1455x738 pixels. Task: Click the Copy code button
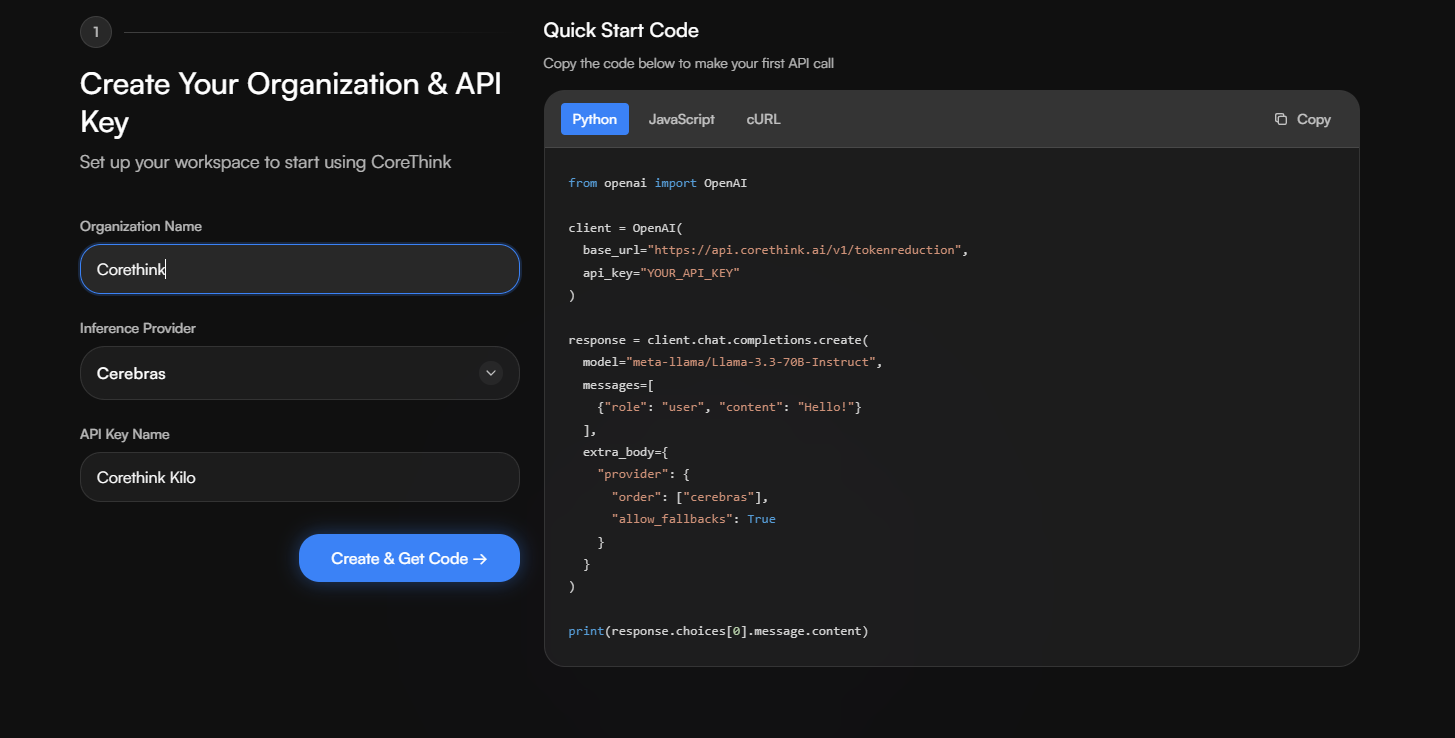1302,119
